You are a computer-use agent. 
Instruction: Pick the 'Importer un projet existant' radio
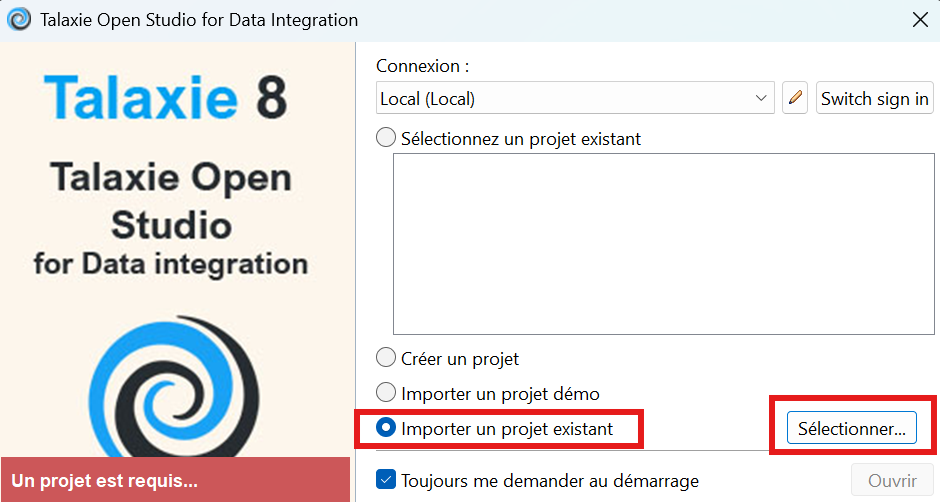pyautogui.click(x=386, y=428)
